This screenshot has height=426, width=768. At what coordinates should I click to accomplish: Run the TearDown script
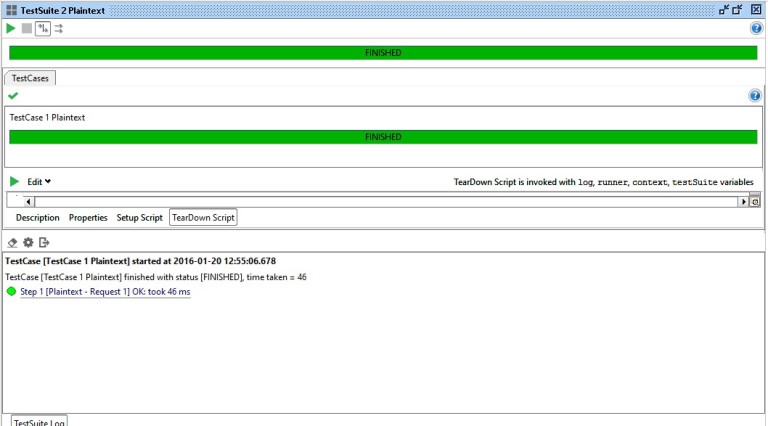pos(14,182)
